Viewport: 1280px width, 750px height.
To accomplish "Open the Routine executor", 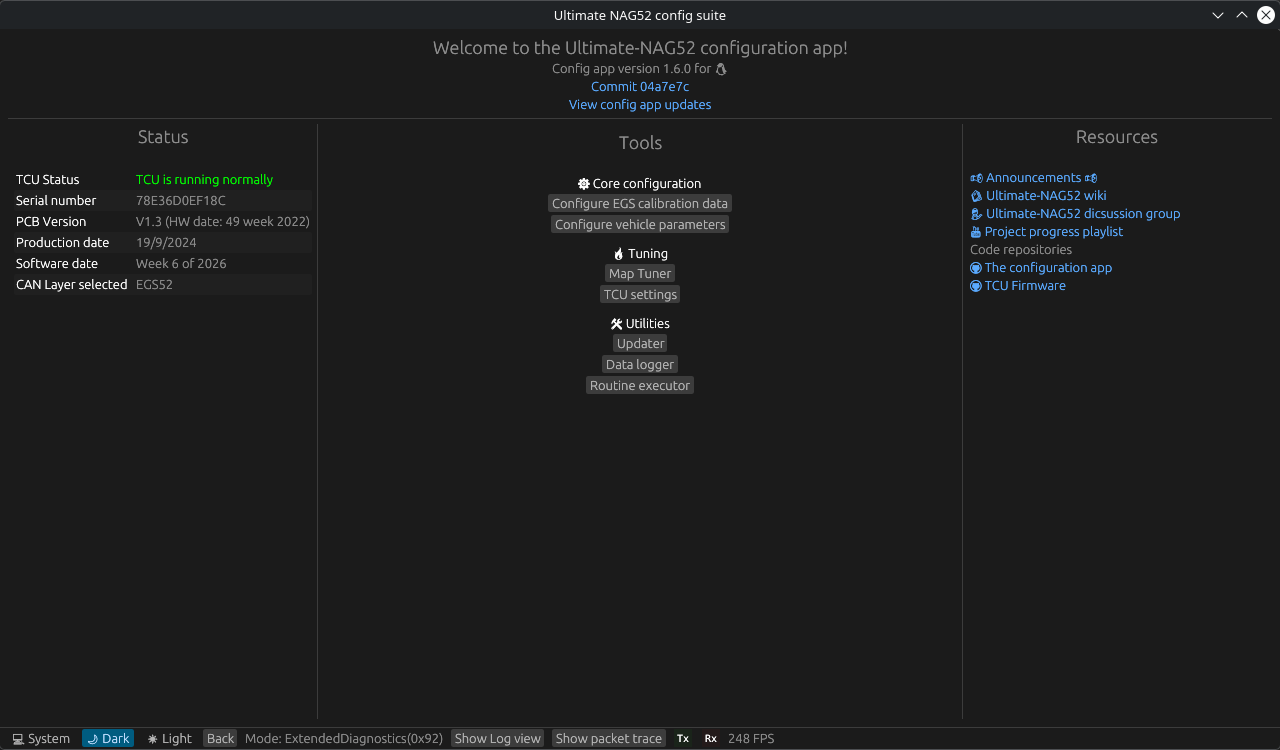I will tap(640, 386).
